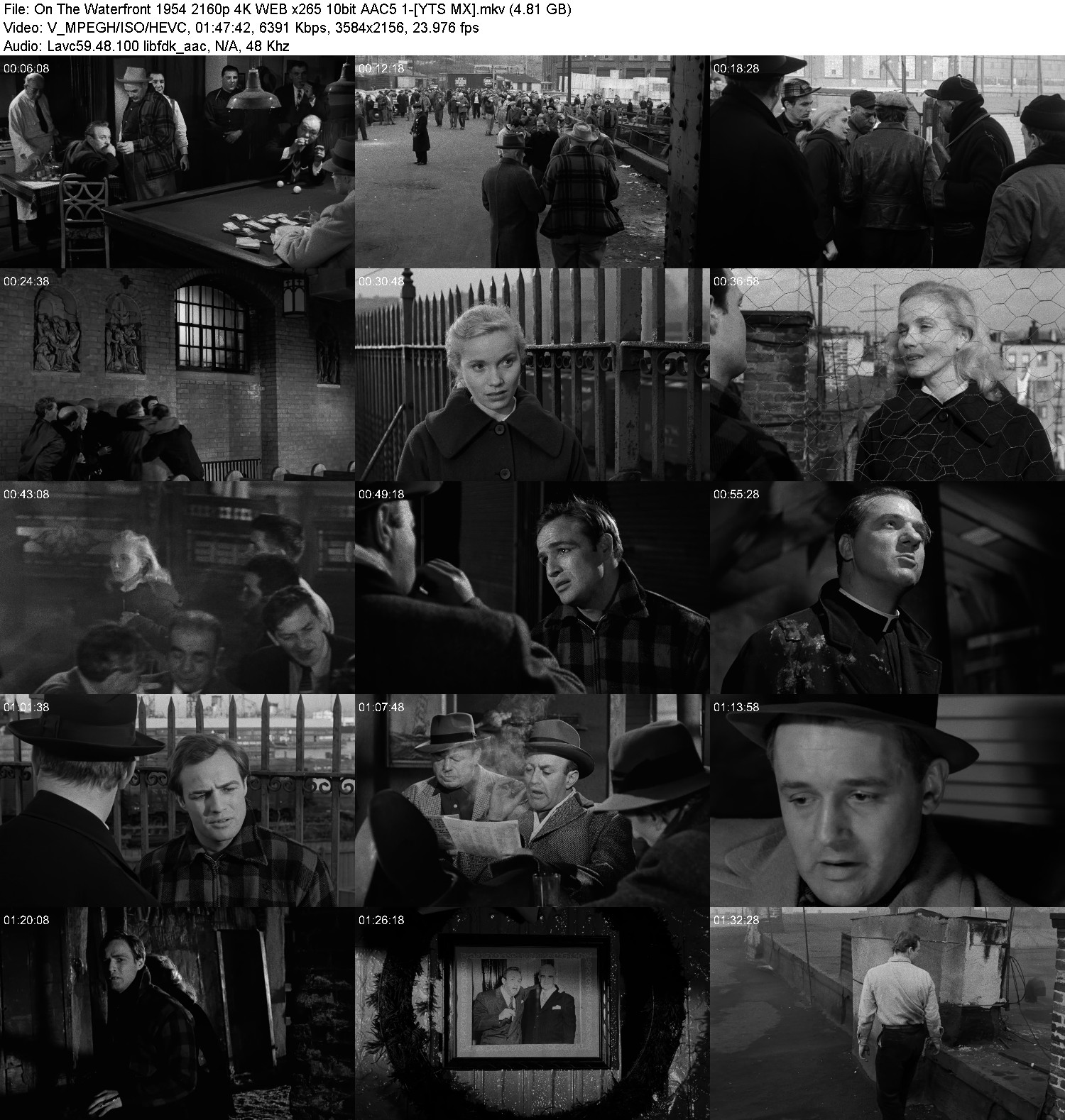Click the 01:13:58 timestamp label

736,708
